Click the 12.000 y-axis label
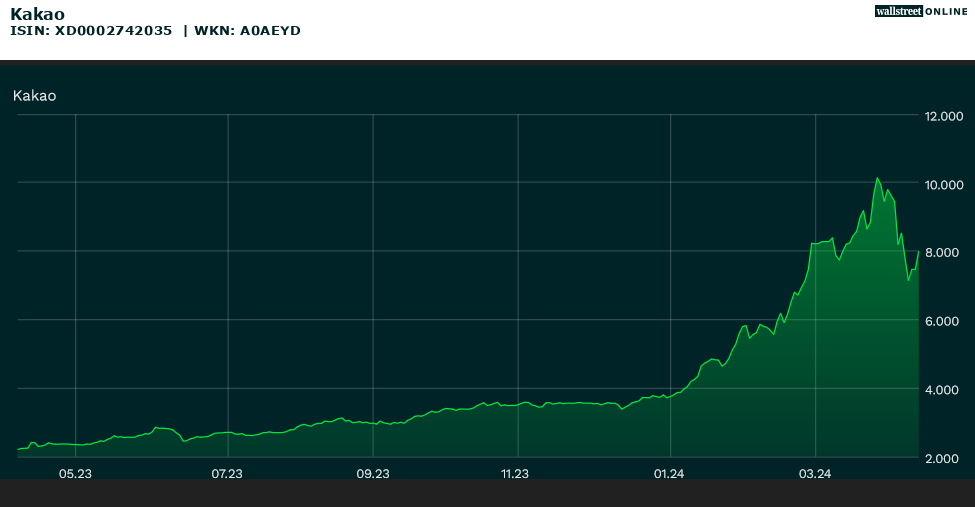 click(944, 116)
